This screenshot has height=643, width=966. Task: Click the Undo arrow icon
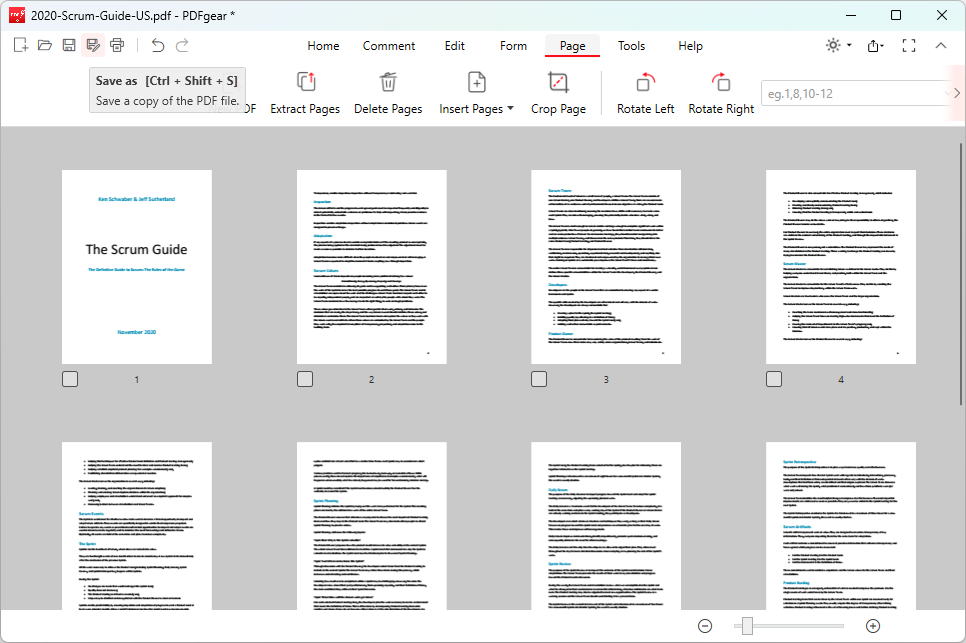pos(158,44)
